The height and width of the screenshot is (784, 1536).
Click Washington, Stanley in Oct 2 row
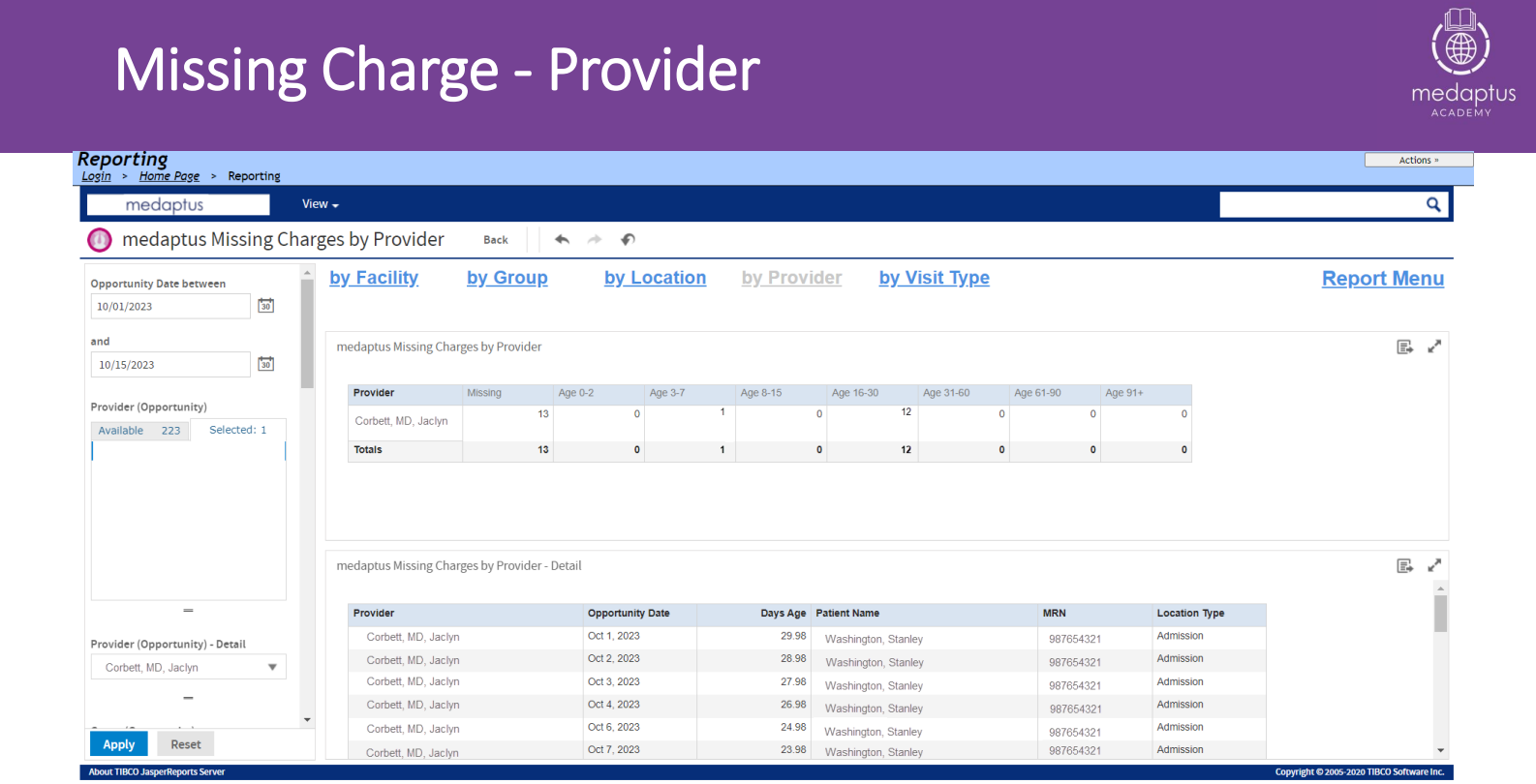[875, 662]
